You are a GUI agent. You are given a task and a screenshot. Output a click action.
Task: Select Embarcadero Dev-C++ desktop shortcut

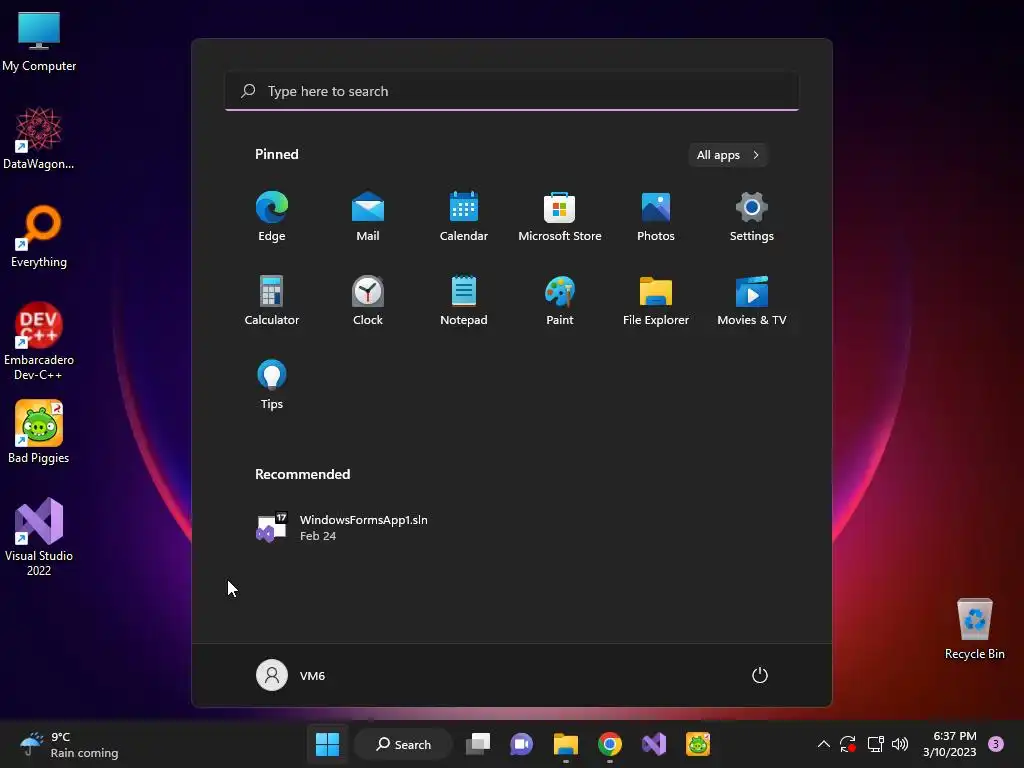click(x=39, y=341)
